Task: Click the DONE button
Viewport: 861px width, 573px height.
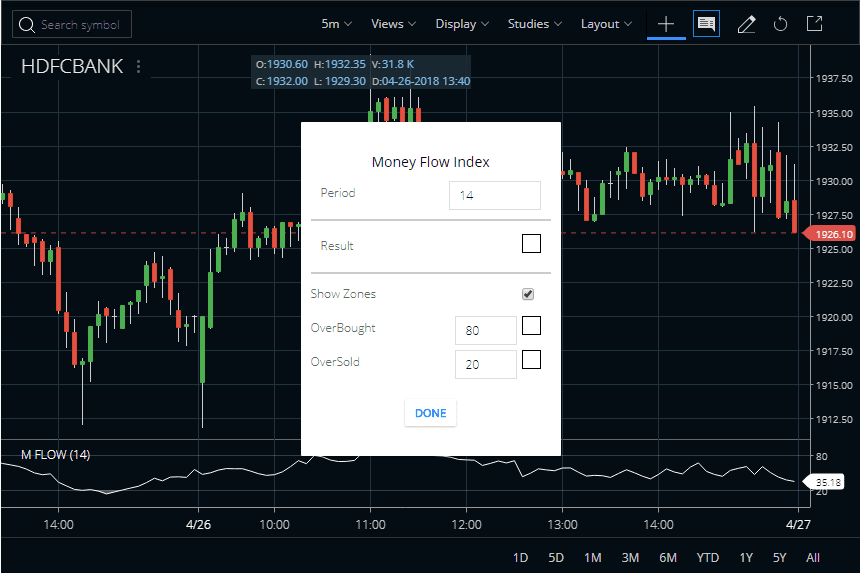Action: coord(430,413)
